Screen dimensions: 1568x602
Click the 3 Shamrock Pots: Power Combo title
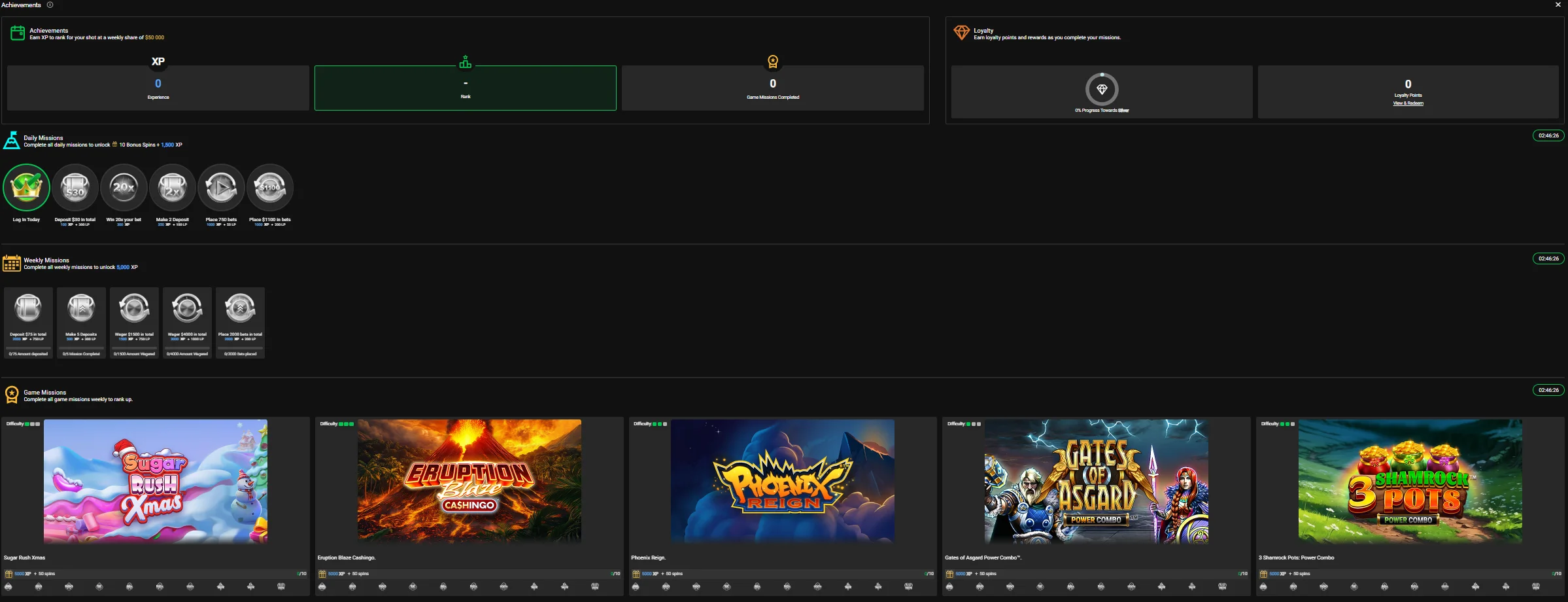[1296, 558]
